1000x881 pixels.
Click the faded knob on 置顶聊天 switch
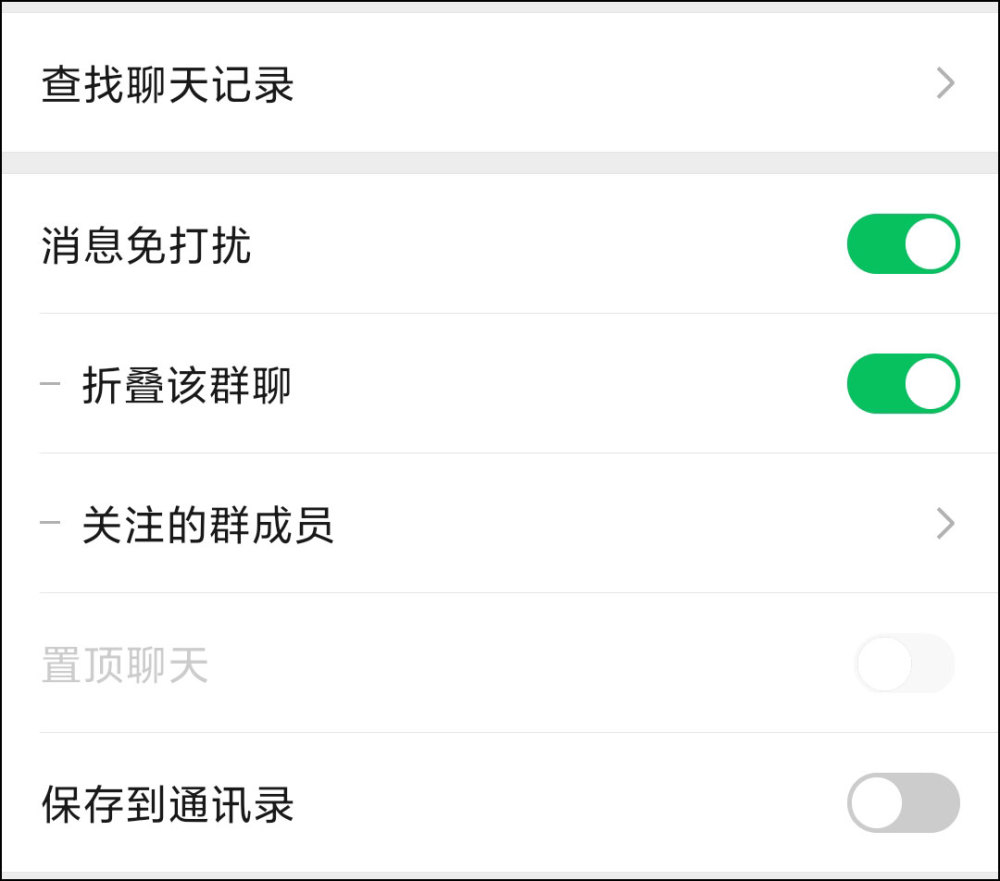coord(884,663)
